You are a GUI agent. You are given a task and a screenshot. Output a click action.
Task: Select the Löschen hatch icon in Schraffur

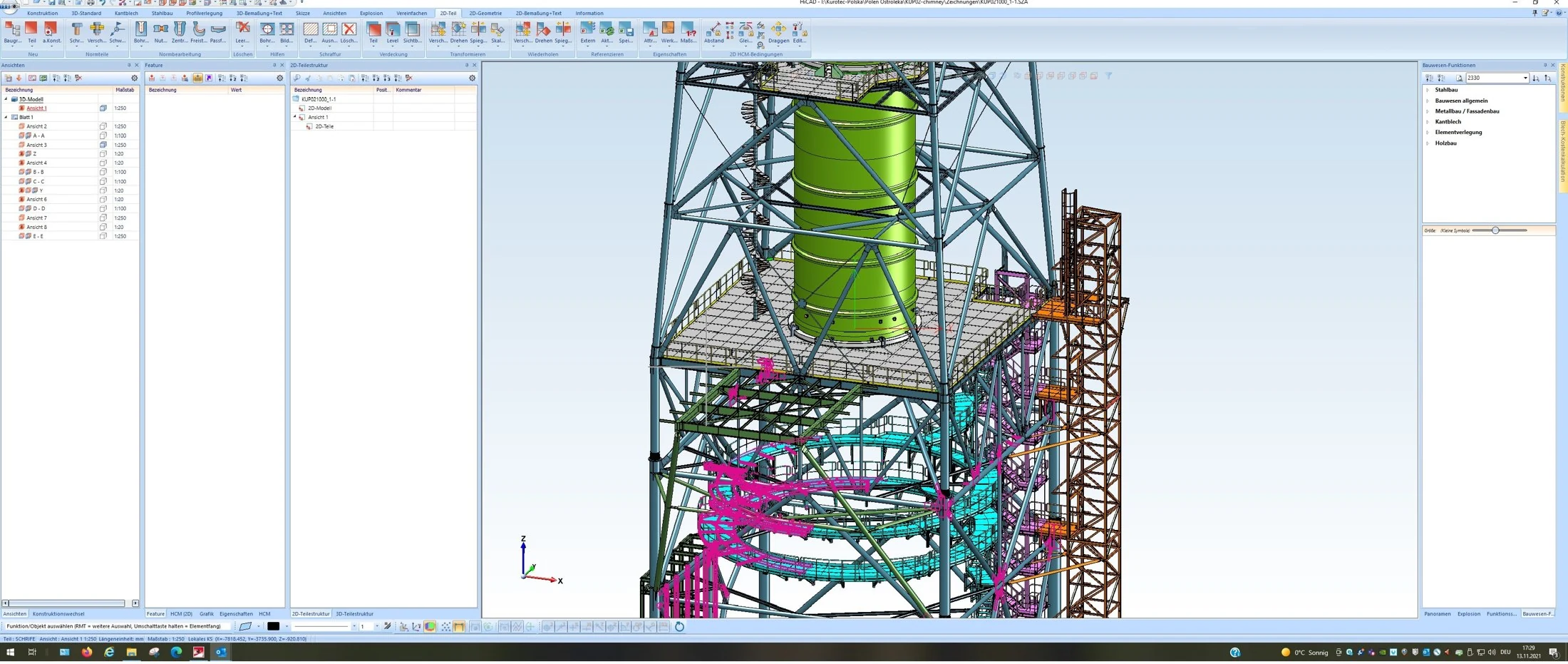pos(349,33)
